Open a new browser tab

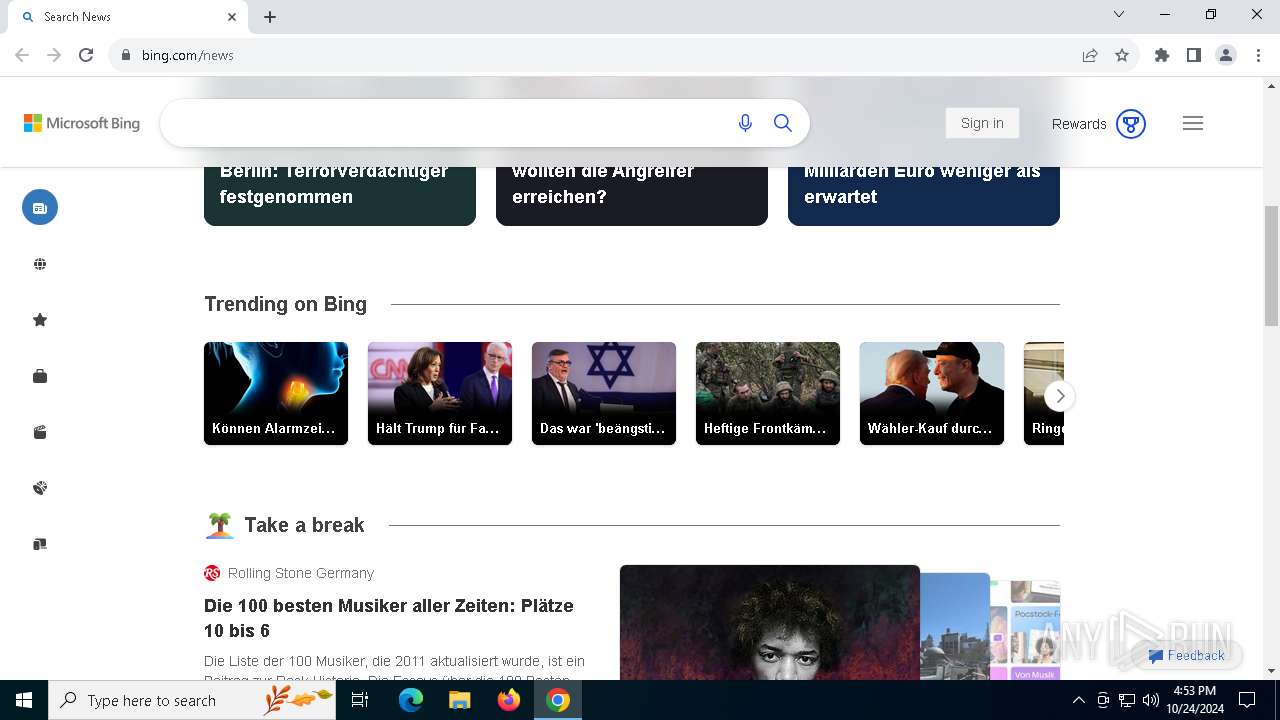pos(270,17)
